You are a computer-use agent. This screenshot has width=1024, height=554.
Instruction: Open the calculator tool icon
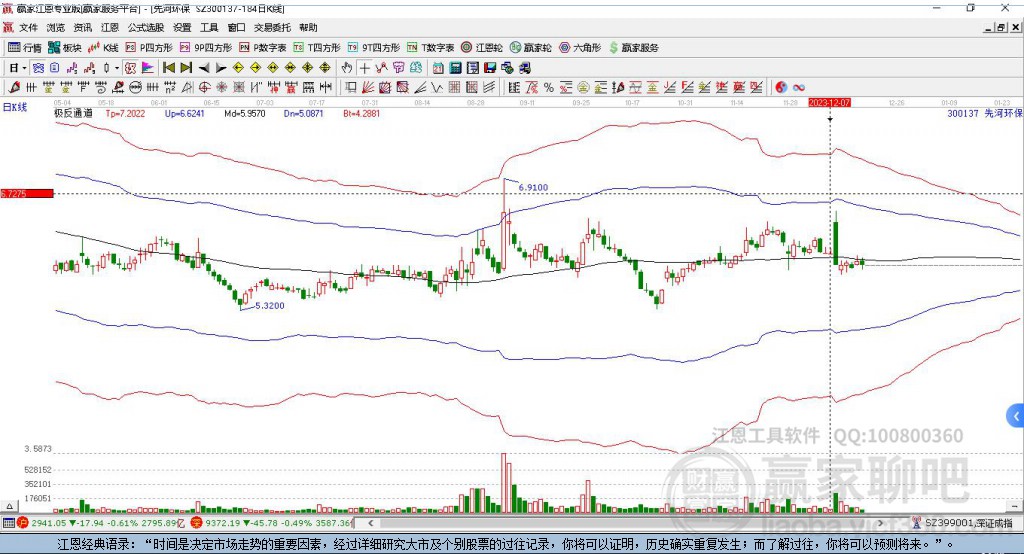tap(456, 68)
